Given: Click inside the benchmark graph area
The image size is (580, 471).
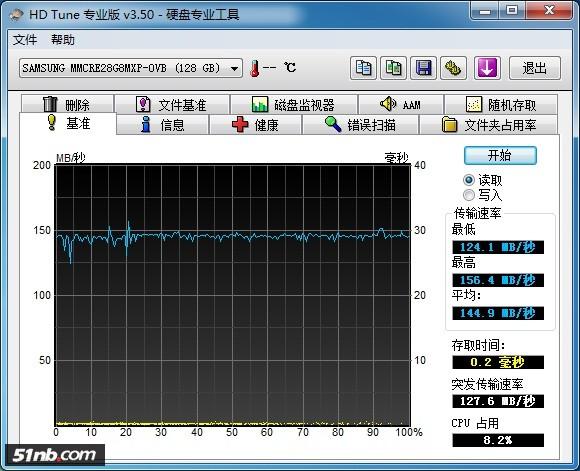Looking at the screenshot, I should coord(233,295).
